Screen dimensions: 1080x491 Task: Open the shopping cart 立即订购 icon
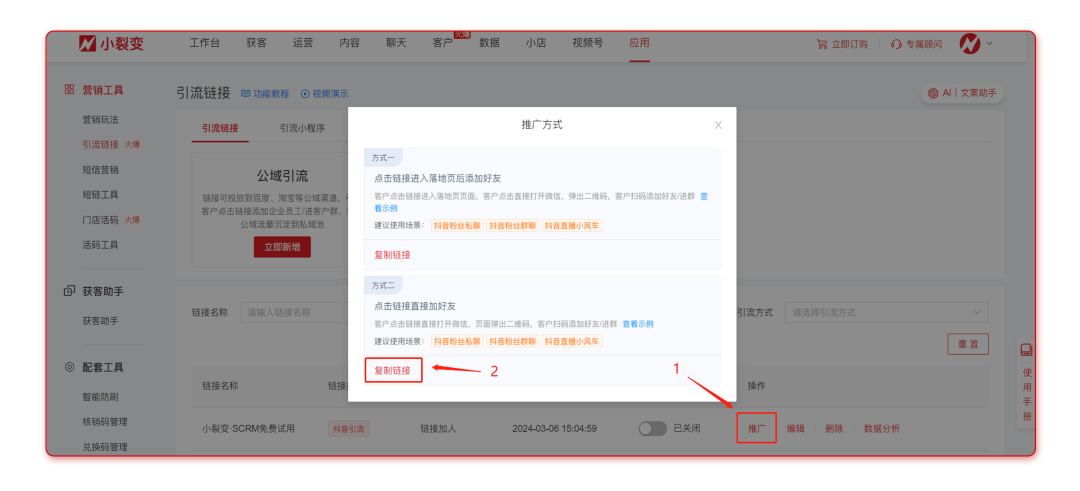tap(822, 44)
